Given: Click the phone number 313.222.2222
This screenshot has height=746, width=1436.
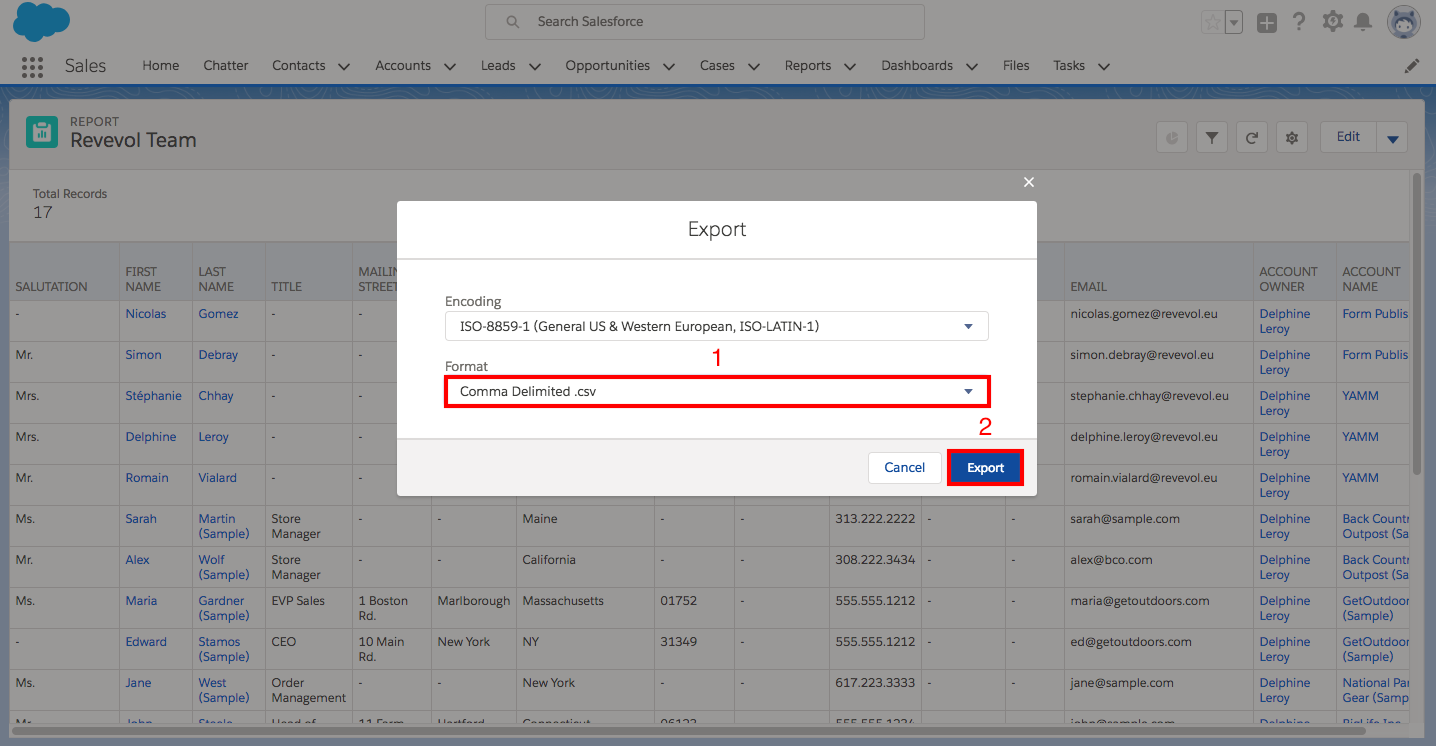Looking at the screenshot, I should coord(875,519).
